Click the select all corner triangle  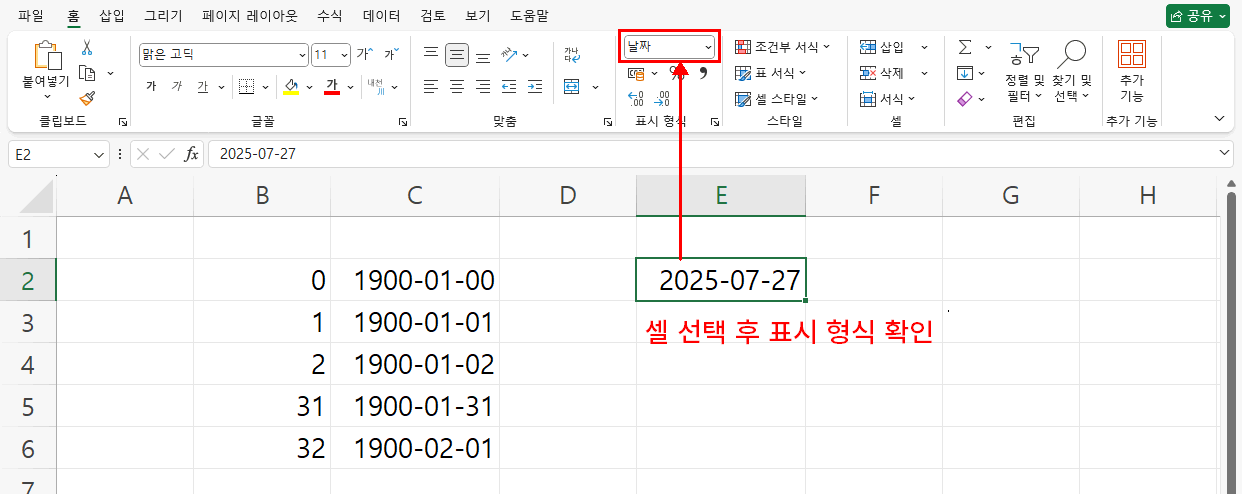tap(38, 197)
